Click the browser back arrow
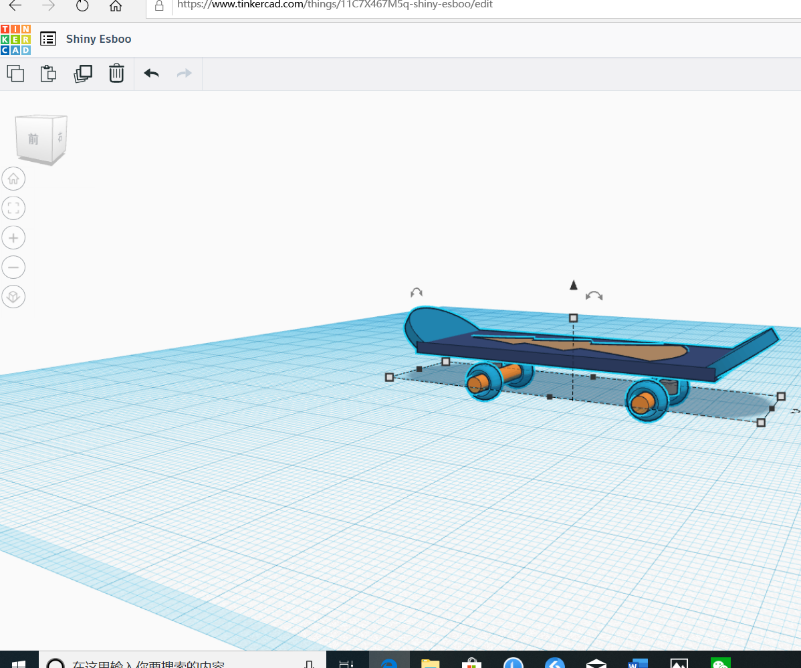This screenshot has height=668, width=801. point(15,6)
